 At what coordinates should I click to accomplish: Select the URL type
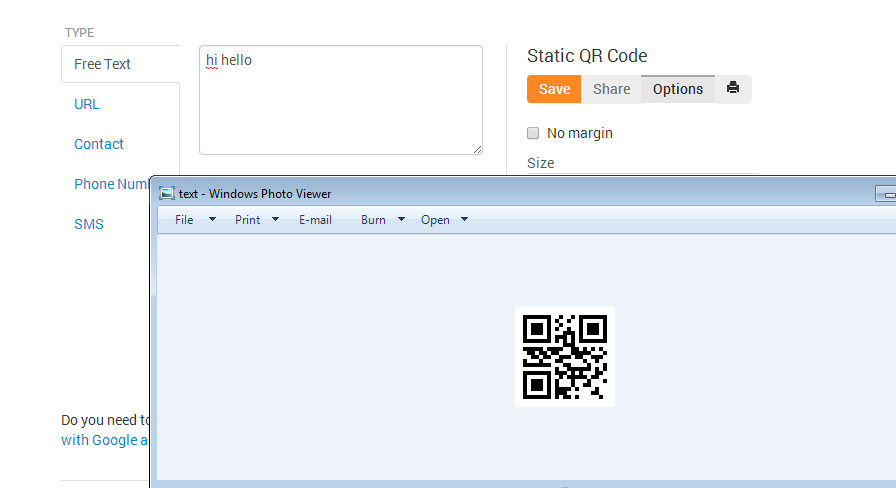pos(87,104)
